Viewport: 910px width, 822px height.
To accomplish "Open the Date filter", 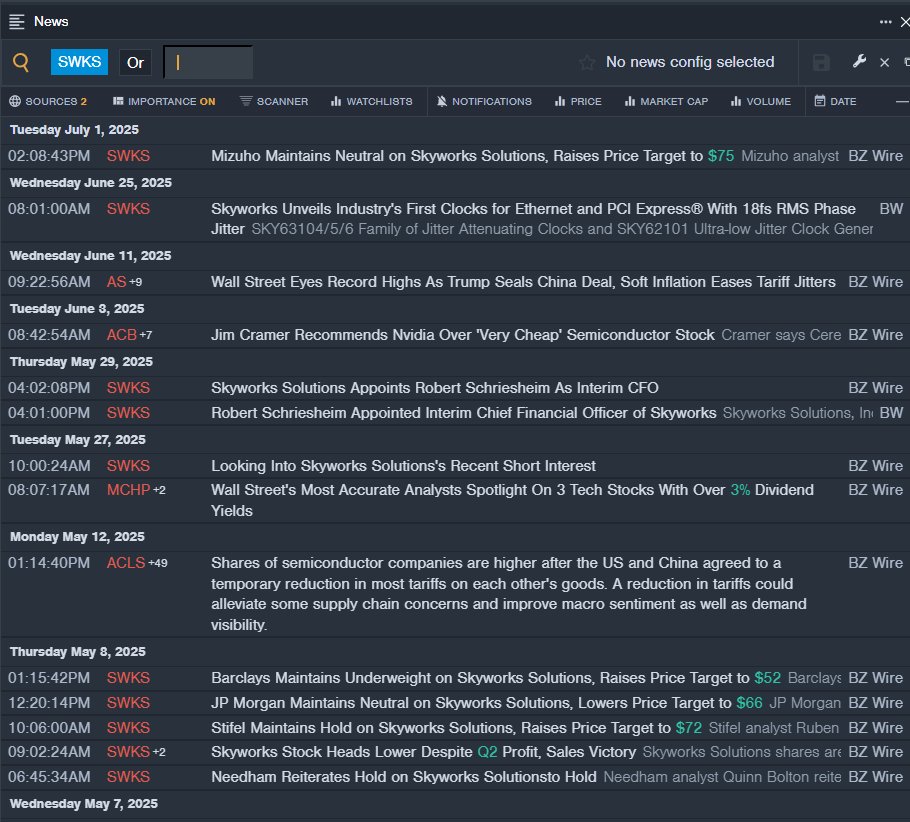I will pyautogui.click(x=835, y=101).
